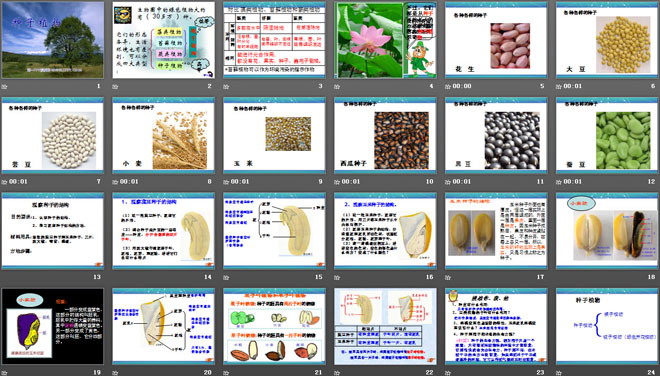Select the title slide with the tree
Viewport: 660px width, 376px height.
coord(53,40)
